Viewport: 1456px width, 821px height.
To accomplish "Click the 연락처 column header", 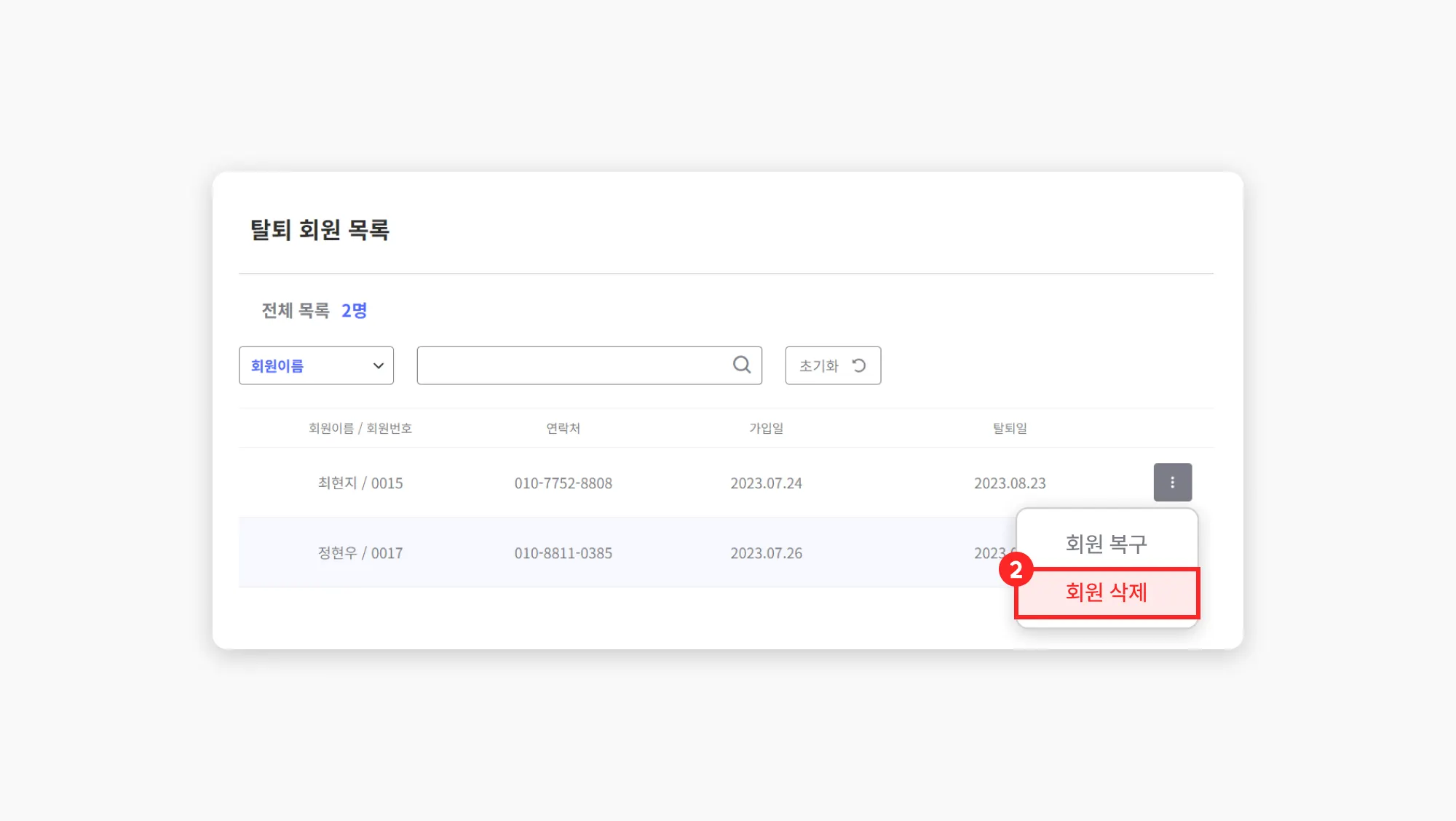I will 563,428.
